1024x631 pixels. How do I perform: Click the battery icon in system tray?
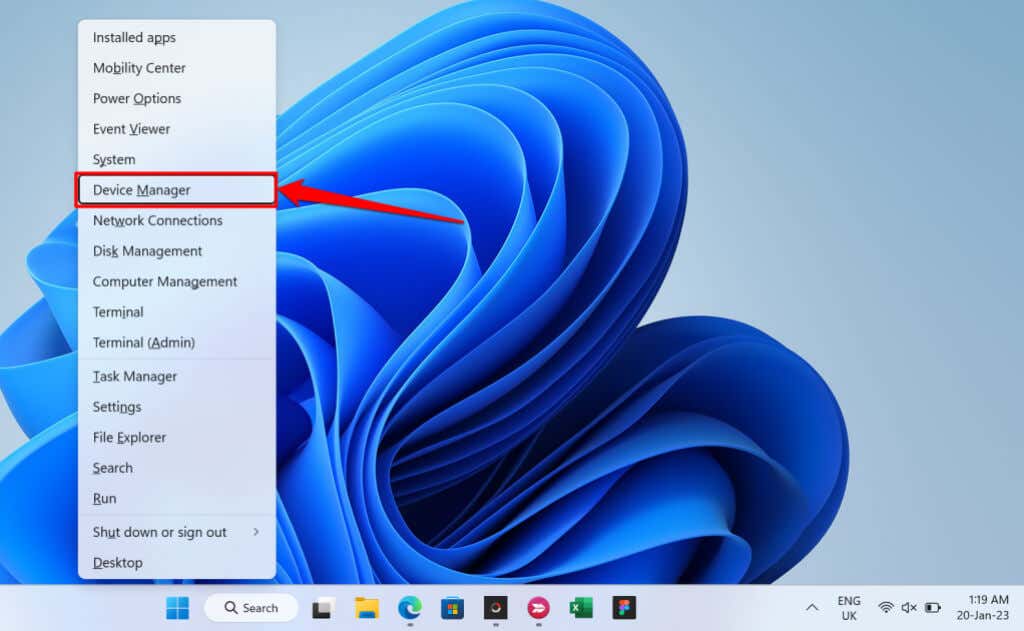coord(933,607)
